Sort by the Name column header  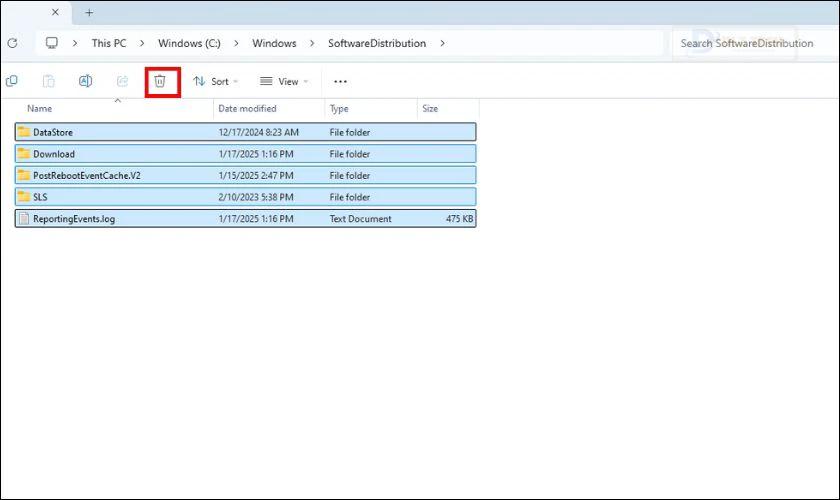click(40, 108)
